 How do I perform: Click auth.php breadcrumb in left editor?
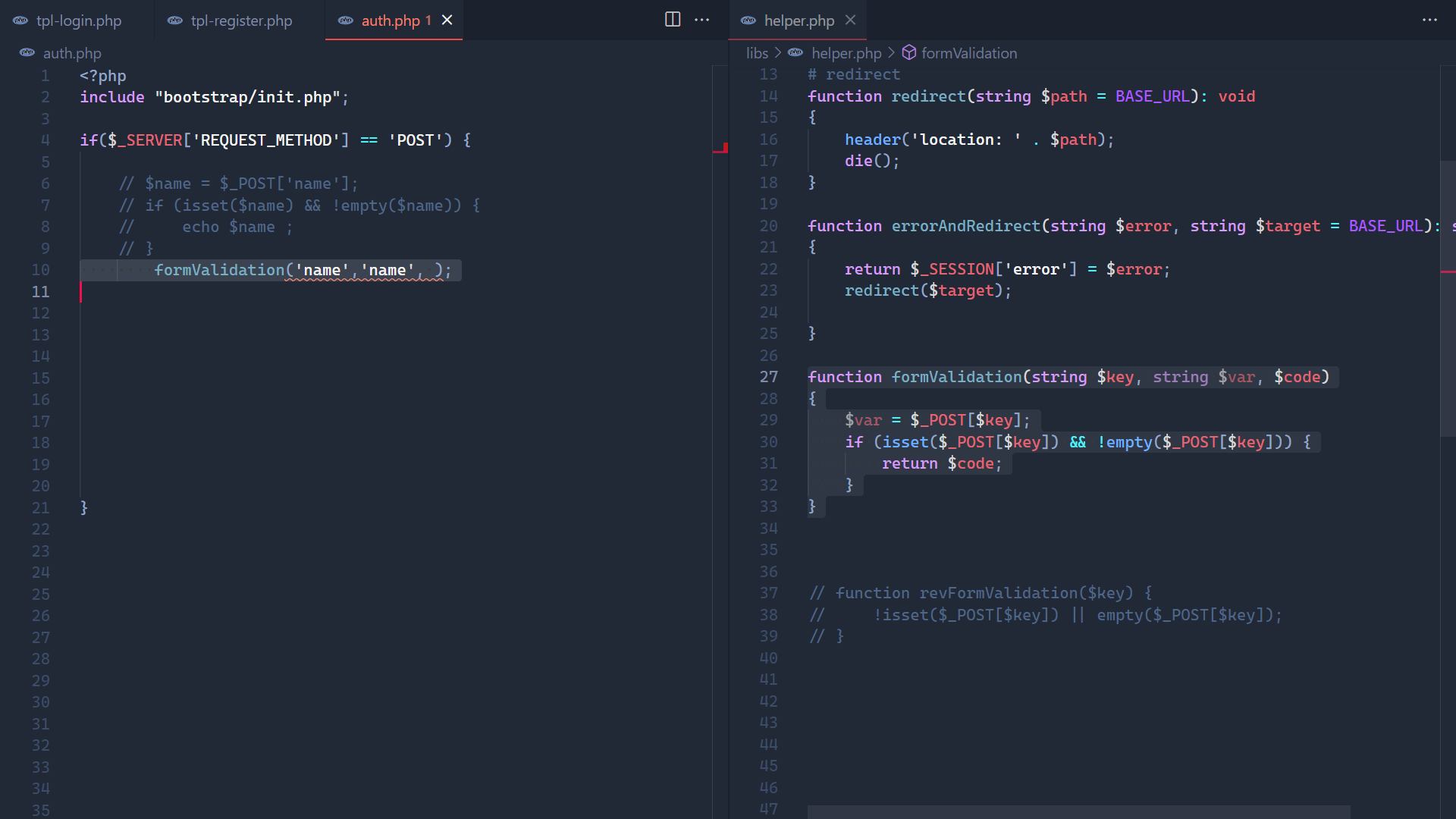click(x=72, y=53)
